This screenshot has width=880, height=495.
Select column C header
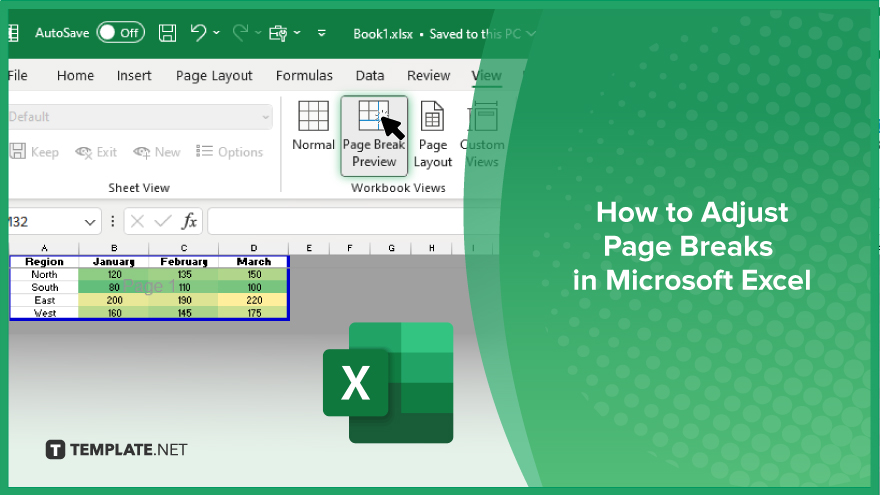(184, 248)
